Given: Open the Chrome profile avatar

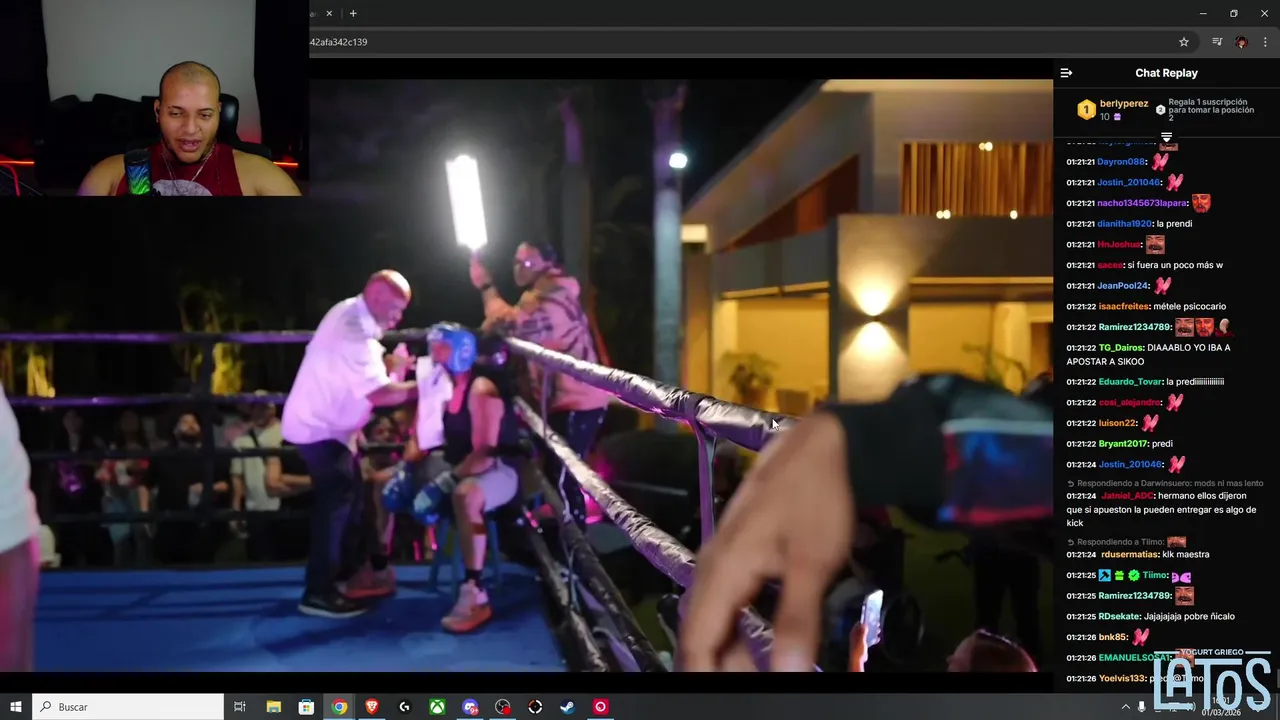Looking at the screenshot, I should click(1241, 42).
